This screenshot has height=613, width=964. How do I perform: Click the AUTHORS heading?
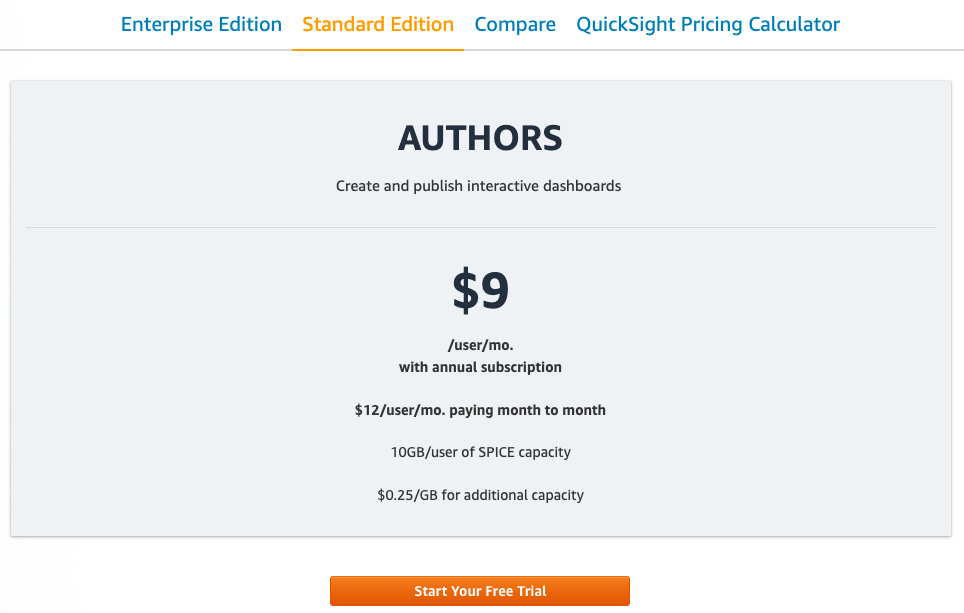(x=480, y=138)
